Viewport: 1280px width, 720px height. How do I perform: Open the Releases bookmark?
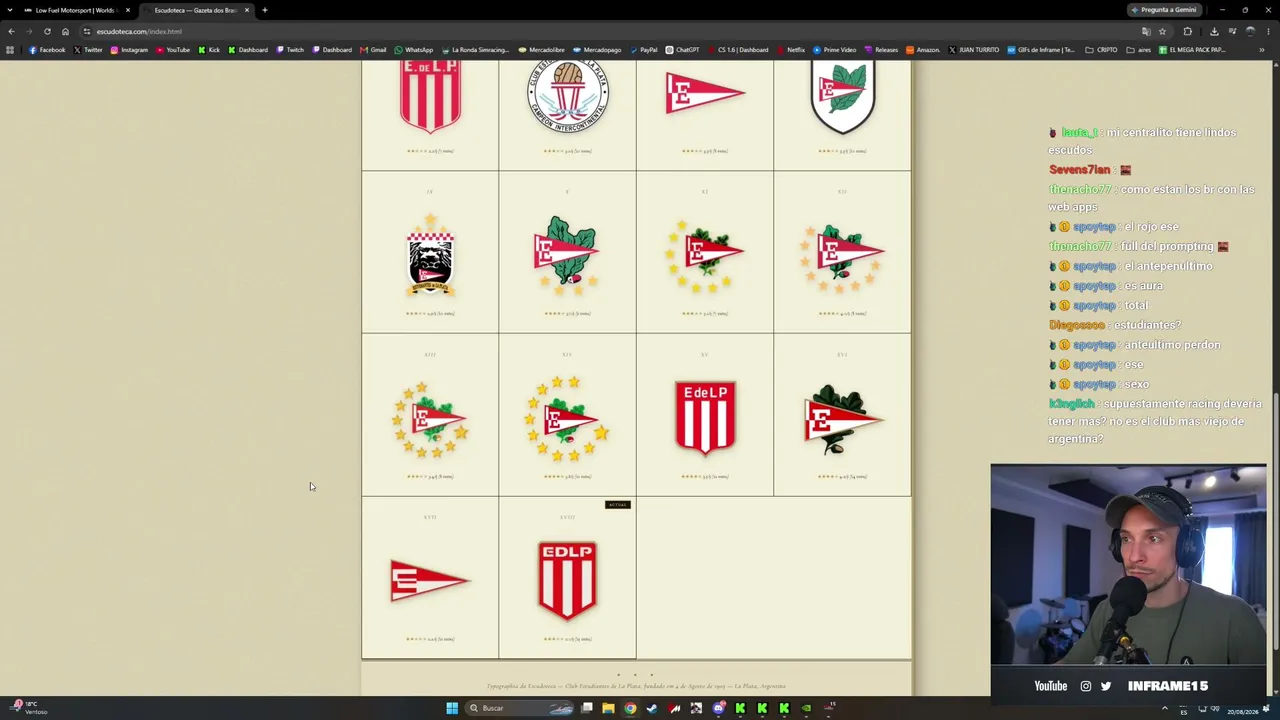881,50
